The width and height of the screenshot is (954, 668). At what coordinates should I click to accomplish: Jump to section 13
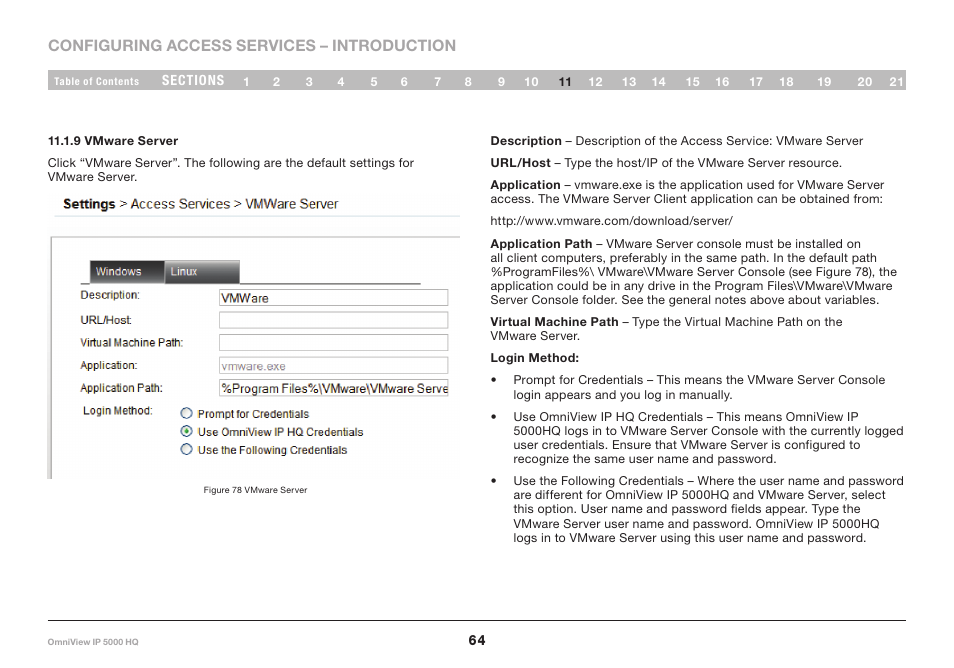628,82
